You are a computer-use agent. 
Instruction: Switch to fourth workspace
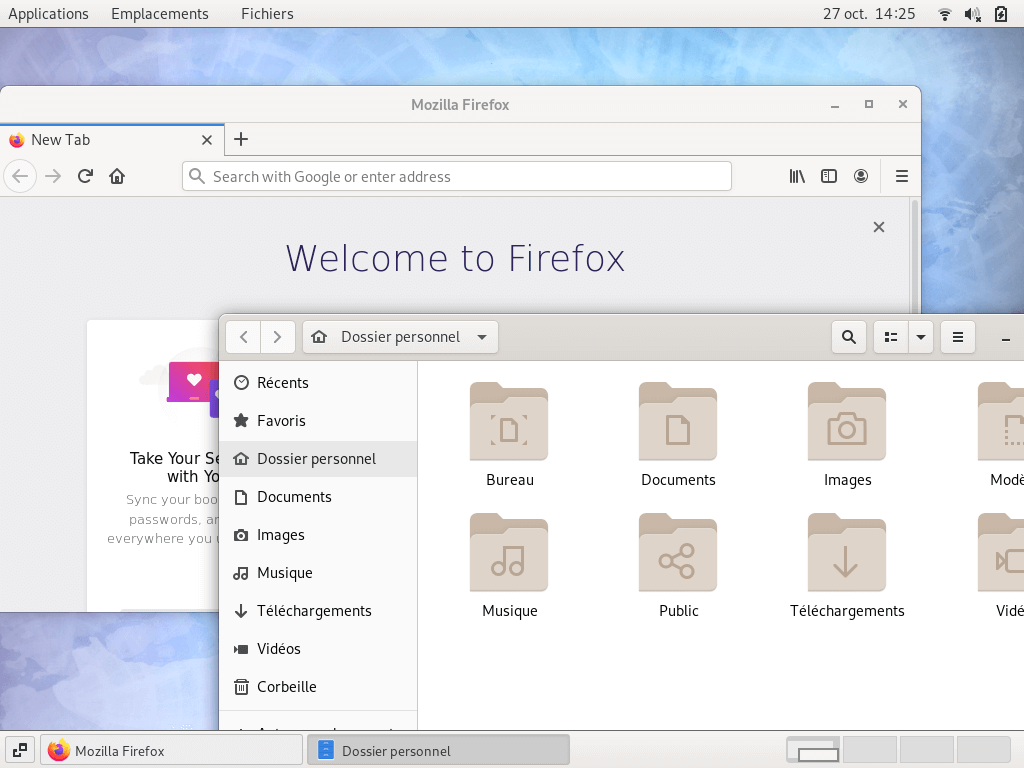983,750
